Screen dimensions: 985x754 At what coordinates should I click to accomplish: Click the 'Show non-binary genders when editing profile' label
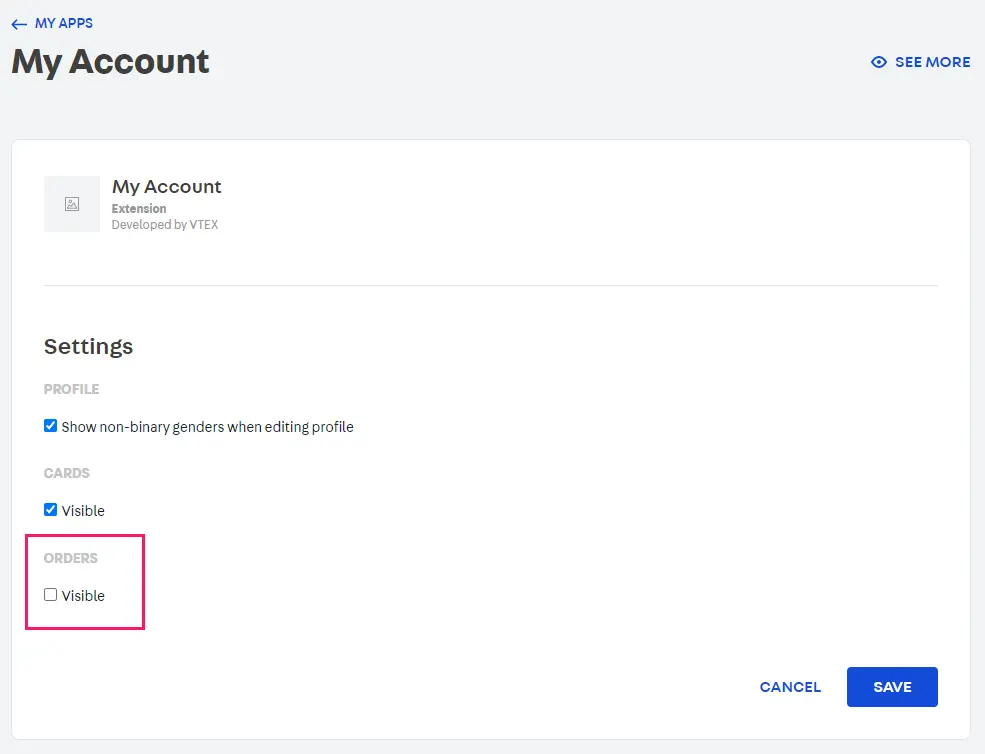[207, 427]
